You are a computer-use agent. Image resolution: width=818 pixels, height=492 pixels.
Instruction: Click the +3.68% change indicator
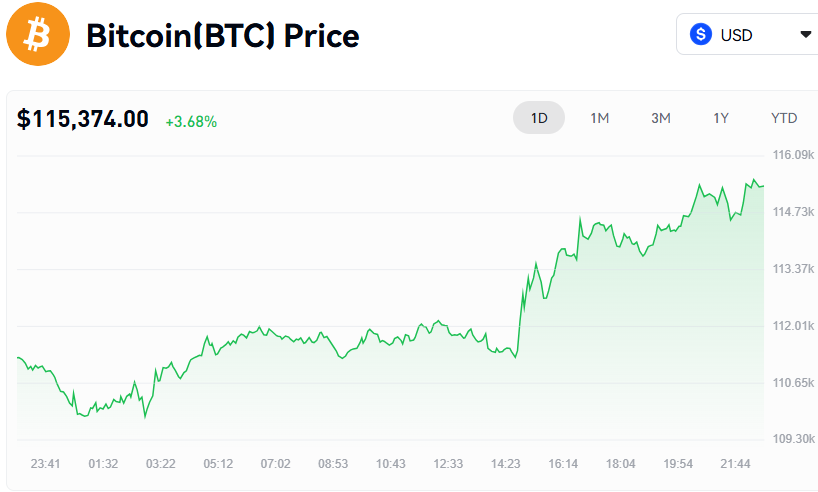coord(191,121)
